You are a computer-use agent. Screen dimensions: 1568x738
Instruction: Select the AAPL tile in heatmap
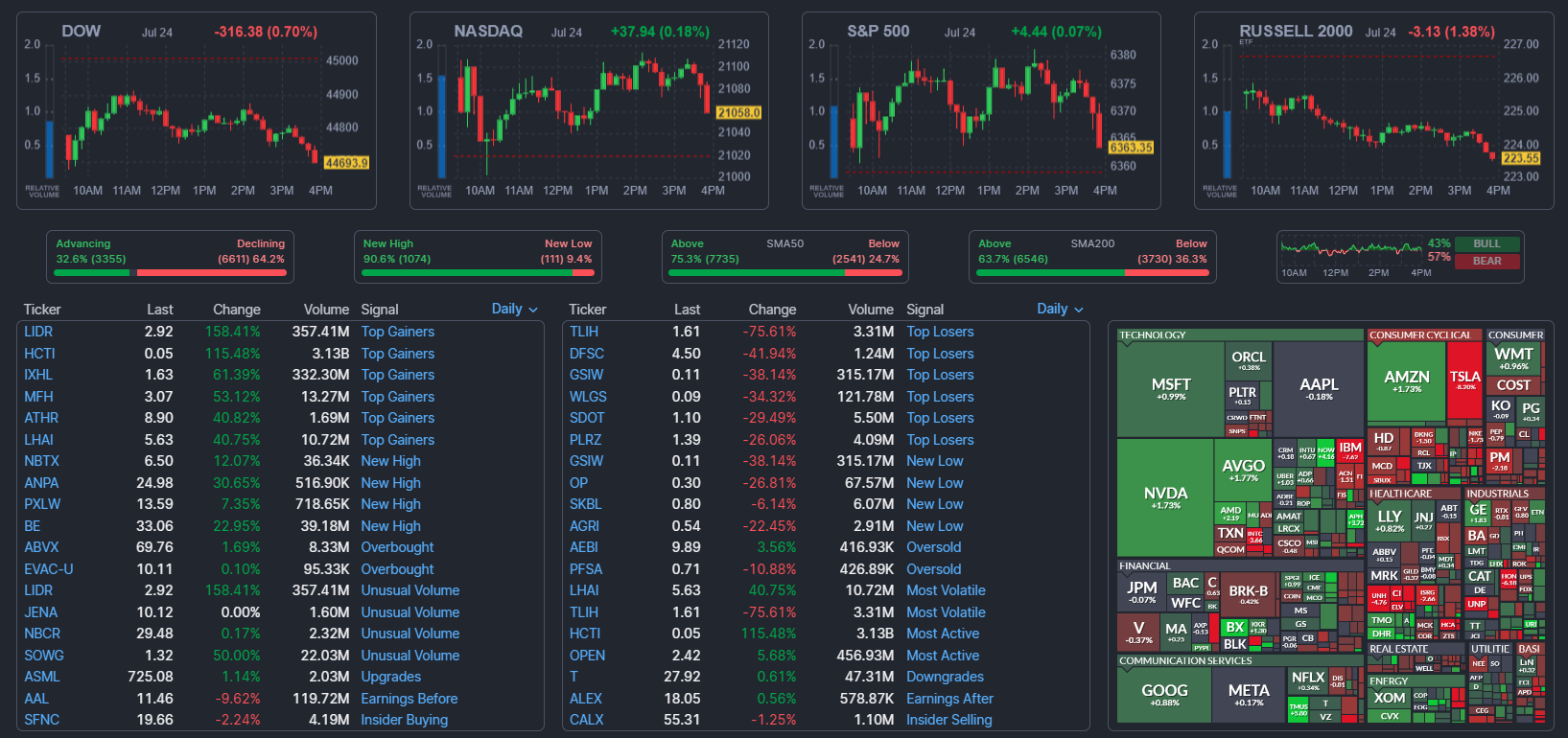click(x=1319, y=389)
